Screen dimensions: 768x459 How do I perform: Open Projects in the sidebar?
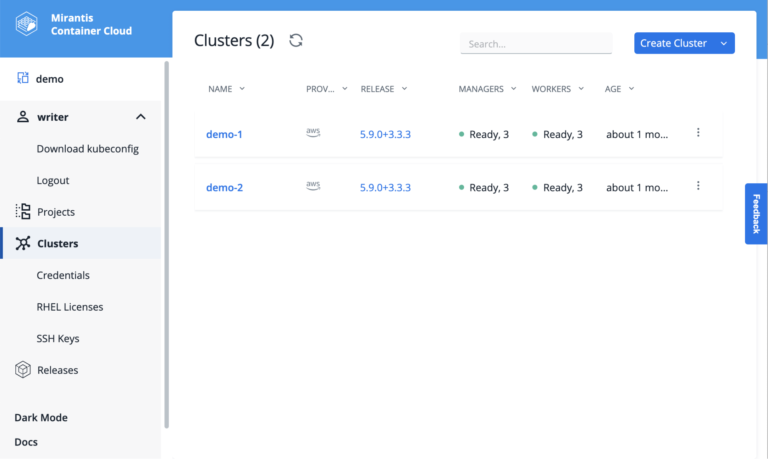(56, 212)
